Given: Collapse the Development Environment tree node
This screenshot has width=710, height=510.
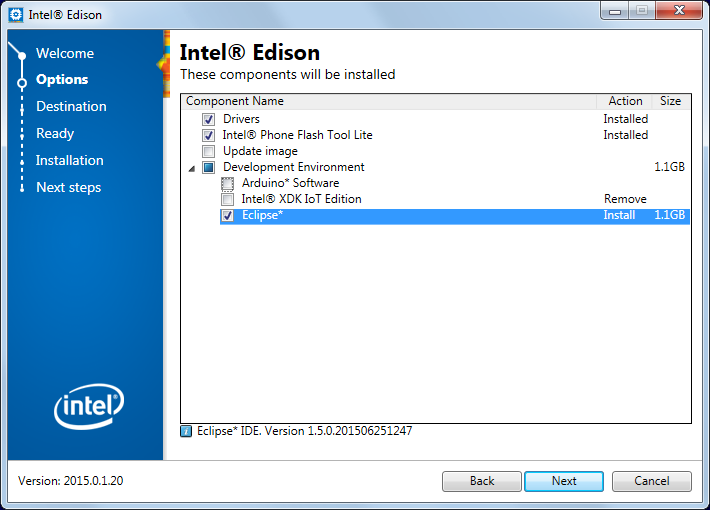Looking at the screenshot, I should point(192,168).
